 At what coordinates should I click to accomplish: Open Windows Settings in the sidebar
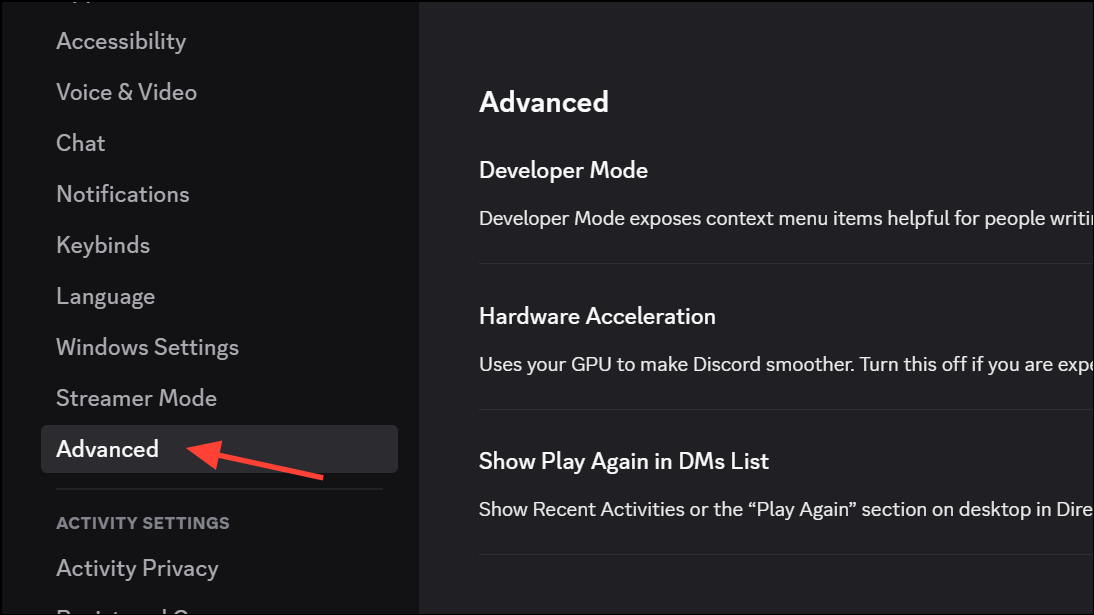tap(147, 347)
